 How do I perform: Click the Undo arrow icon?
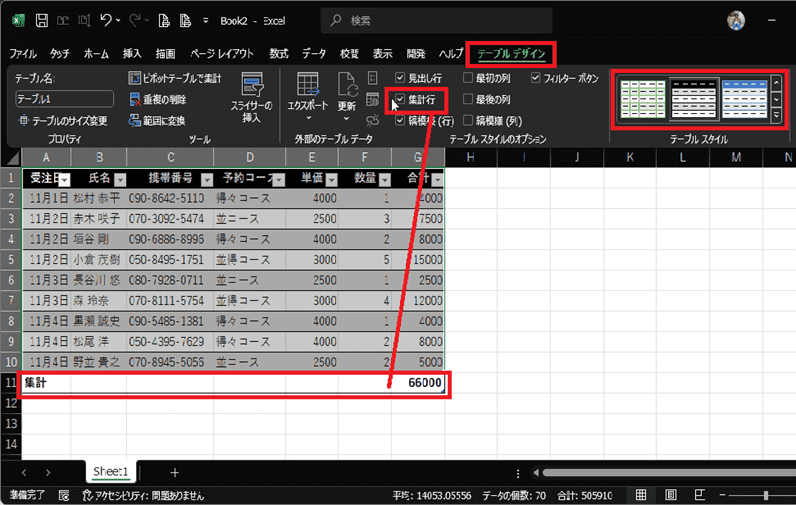(107, 20)
